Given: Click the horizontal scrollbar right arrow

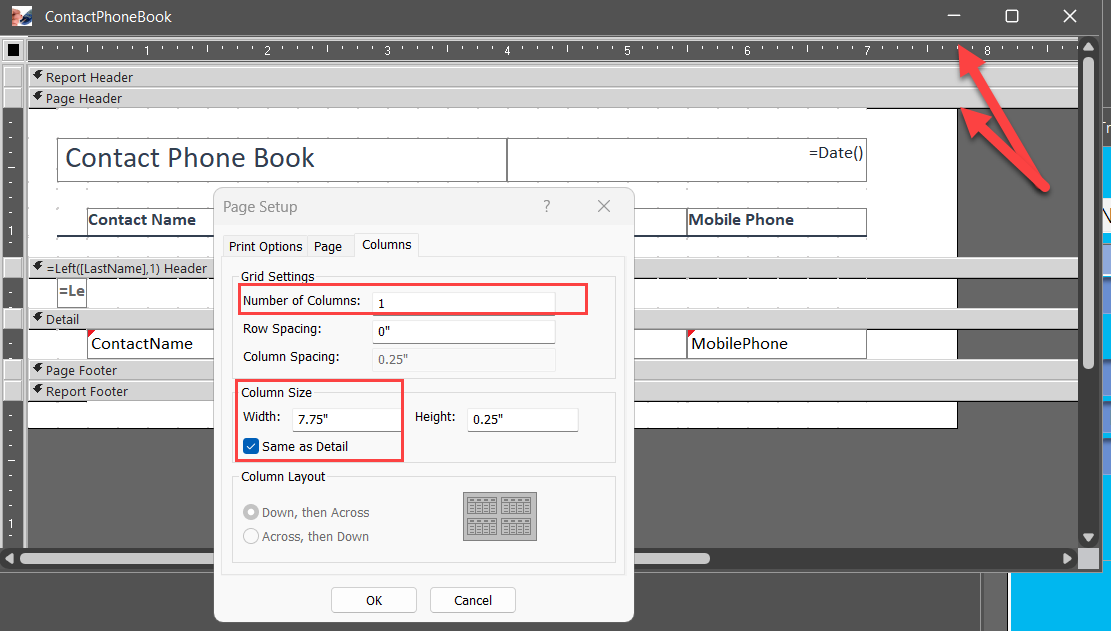Looking at the screenshot, I should click(x=1068, y=558).
